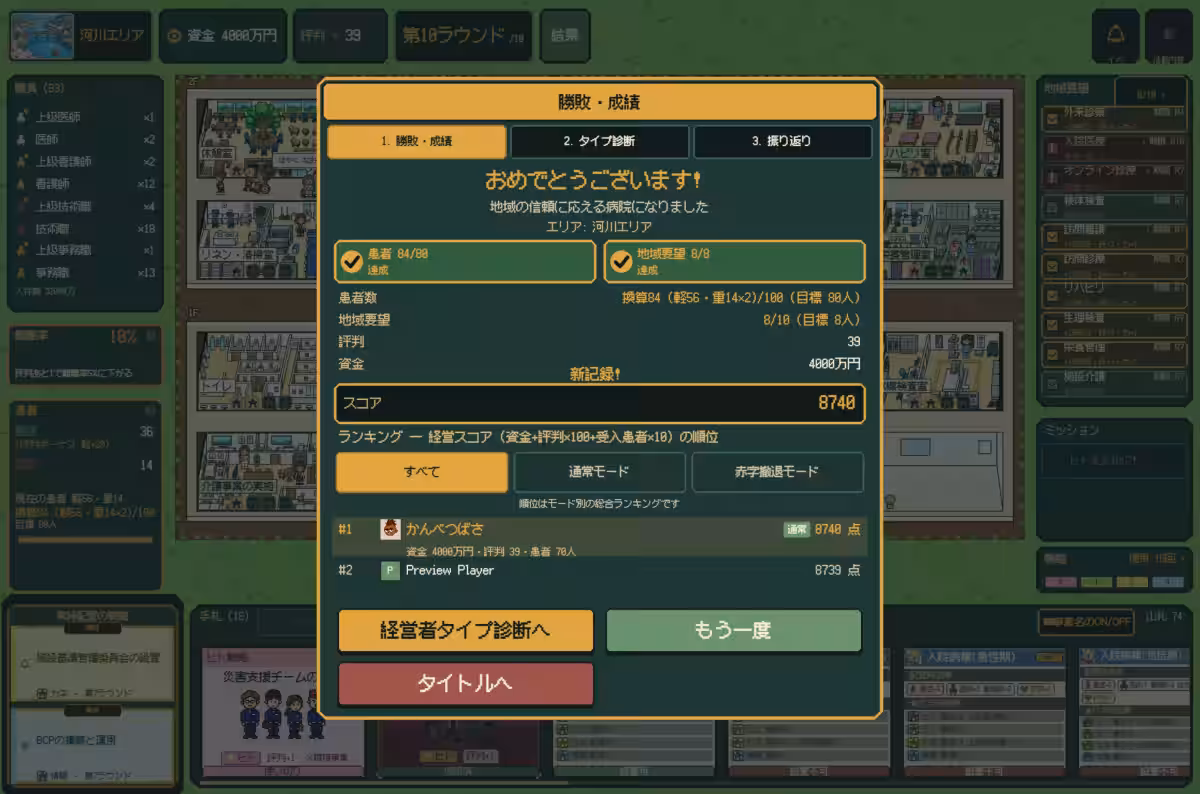The height and width of the screenshot is (794, 1200).
Task: Filter ranking by すべて
Action: 421,472
